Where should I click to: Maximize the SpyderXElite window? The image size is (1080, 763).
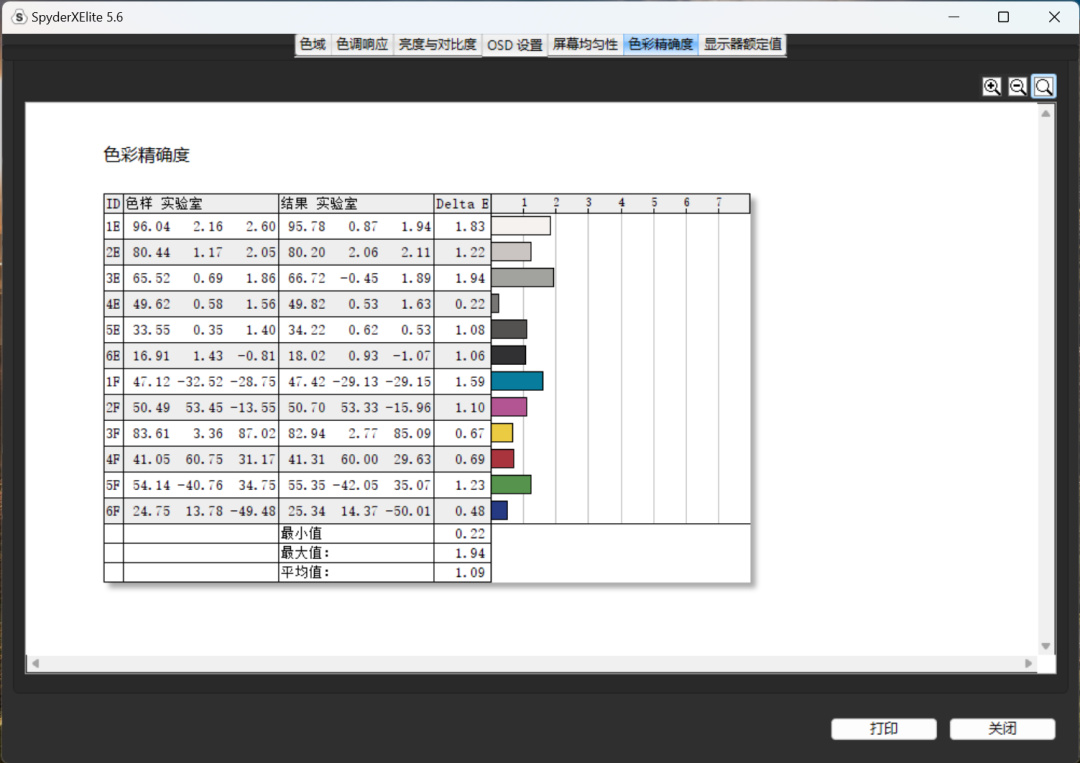(1004, 17)
